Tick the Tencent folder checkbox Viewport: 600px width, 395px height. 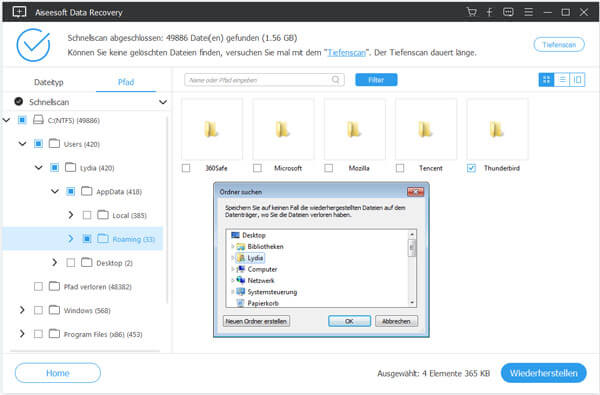pyautogui.click(x=400, y=168)
